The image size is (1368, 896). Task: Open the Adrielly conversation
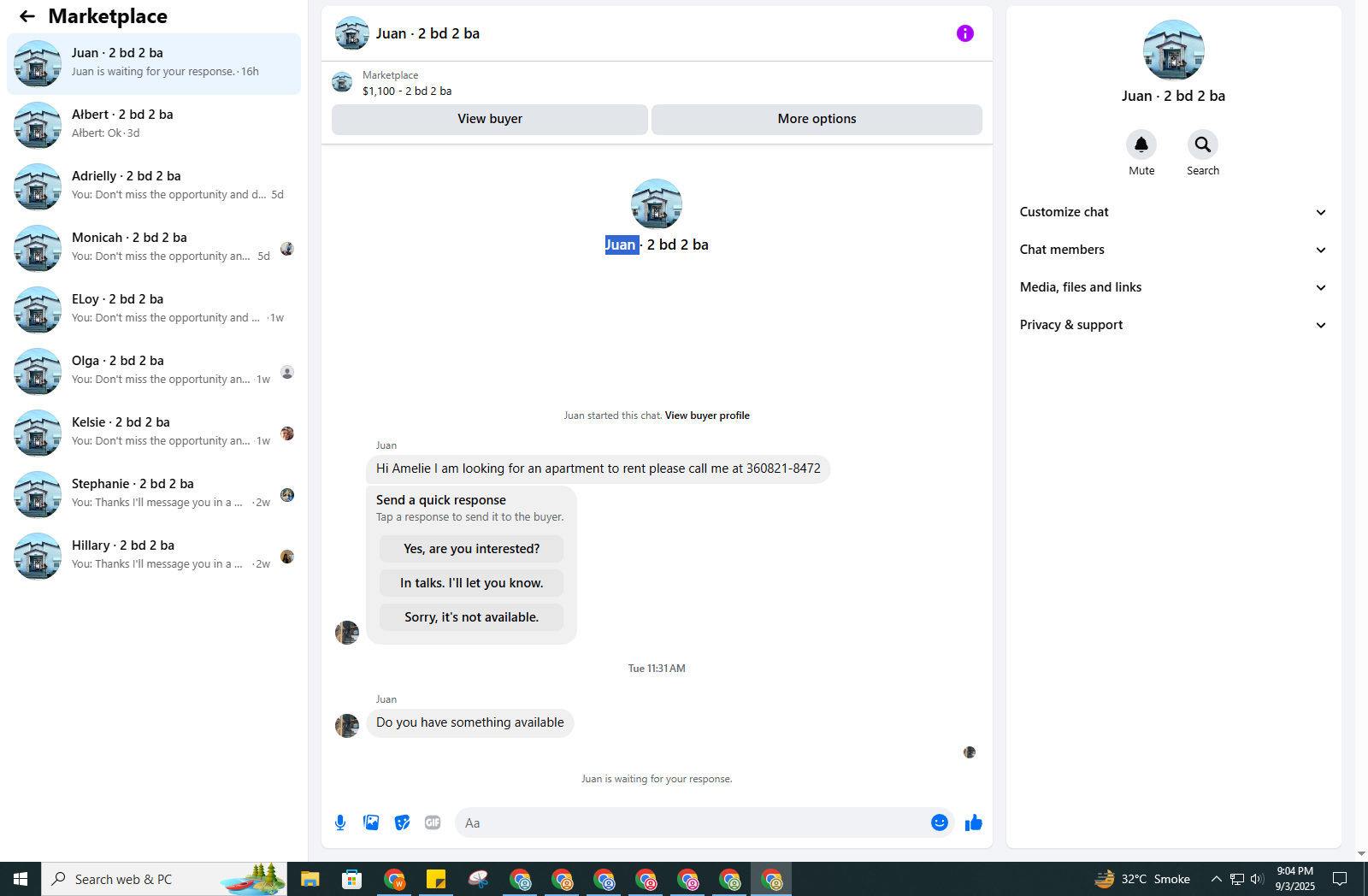[154, 187]
